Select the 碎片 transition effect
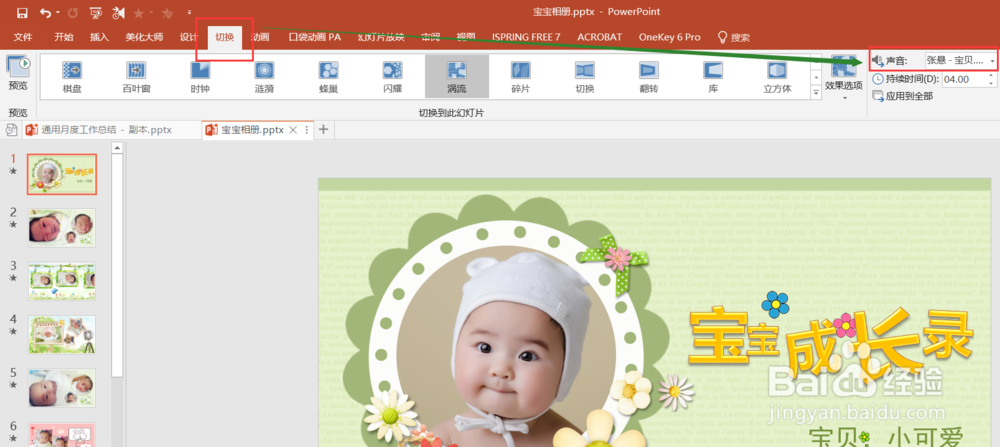Screen dimensions: 1000x447 pyautogui.click(x=521, y=77)
